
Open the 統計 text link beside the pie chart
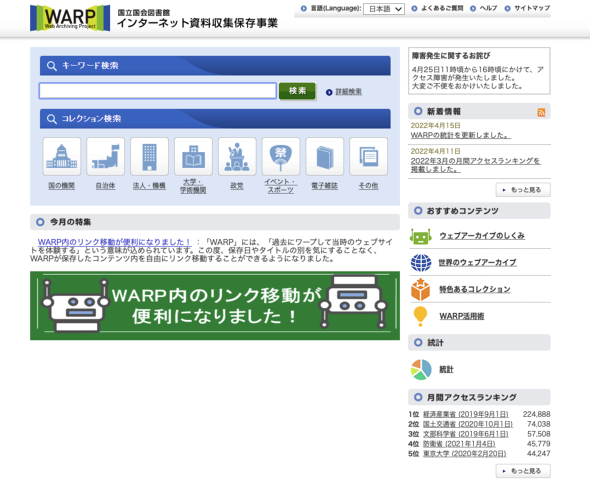(x=446, y=369)
